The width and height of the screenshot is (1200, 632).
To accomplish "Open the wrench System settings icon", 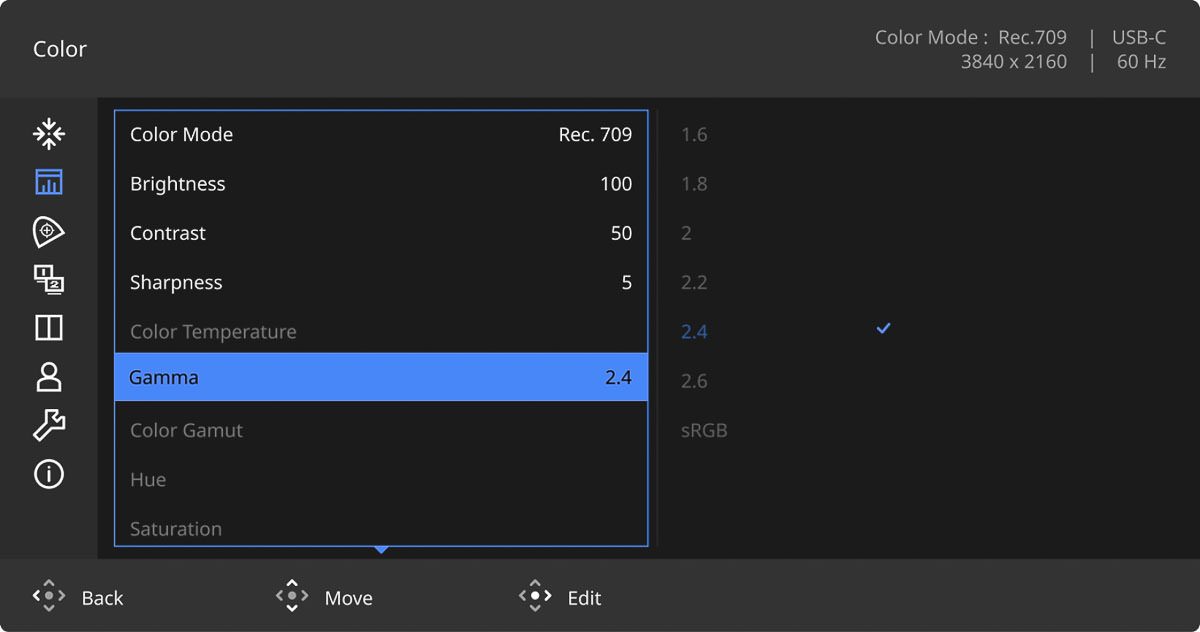I will 48,426.
